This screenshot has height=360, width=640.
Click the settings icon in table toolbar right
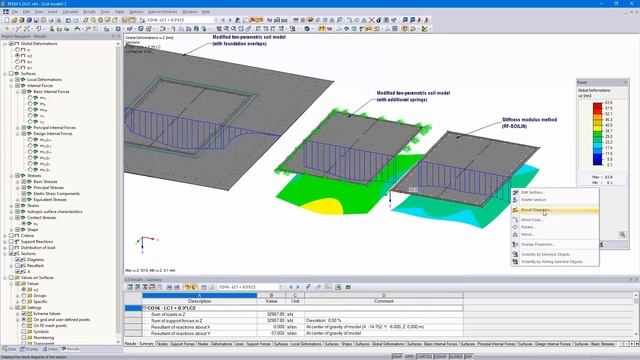pos(348,287)
